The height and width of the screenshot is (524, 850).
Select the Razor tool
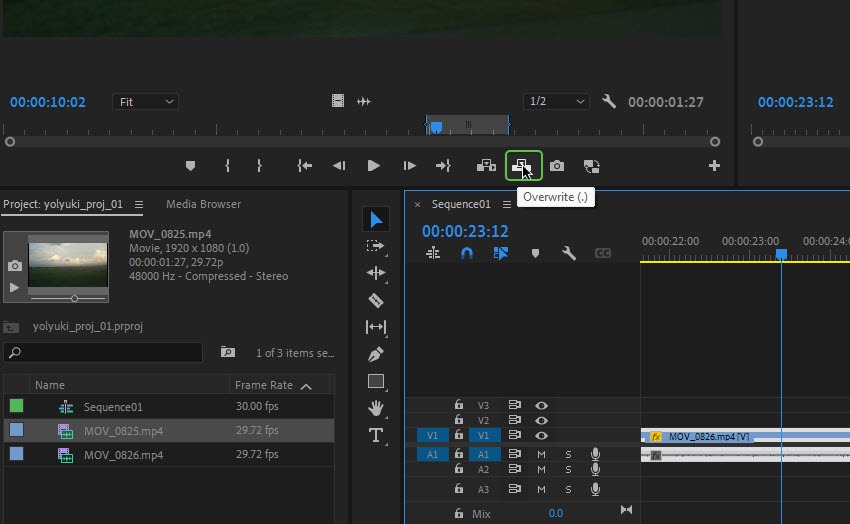tap(376, 300)
